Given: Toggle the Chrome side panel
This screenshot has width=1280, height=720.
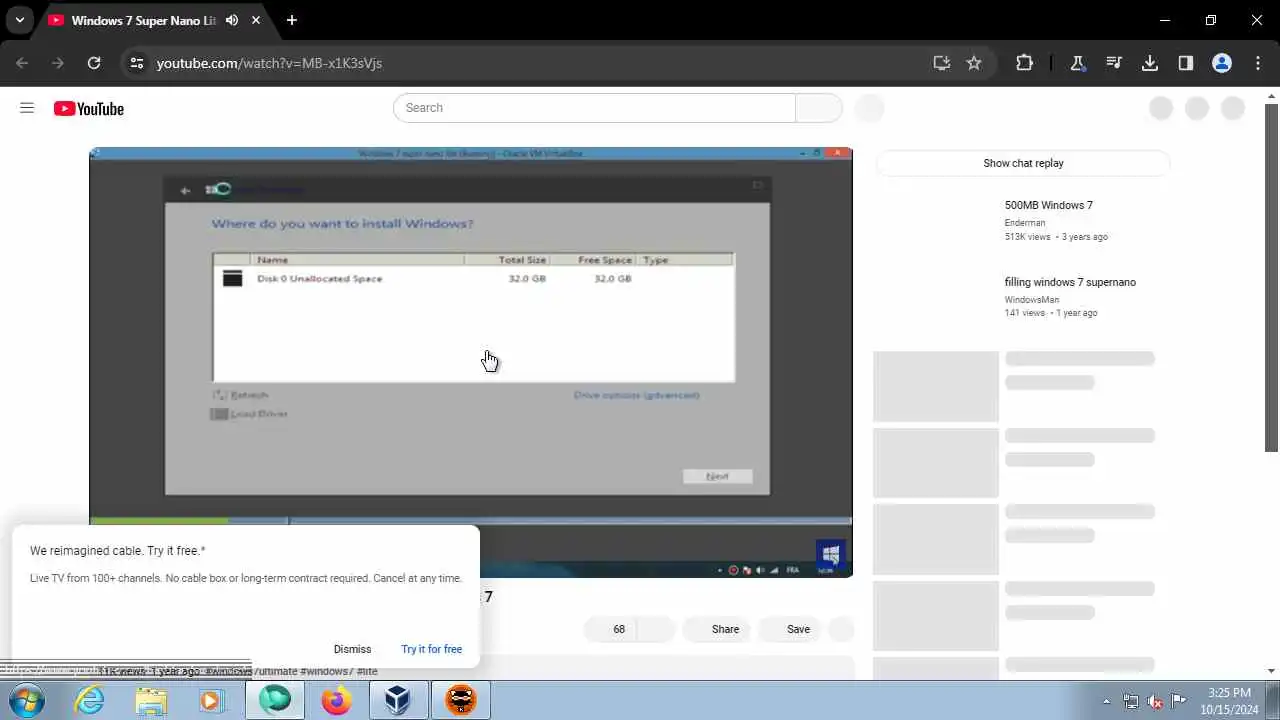Looking at the screenshot, I should (1186, 63).
